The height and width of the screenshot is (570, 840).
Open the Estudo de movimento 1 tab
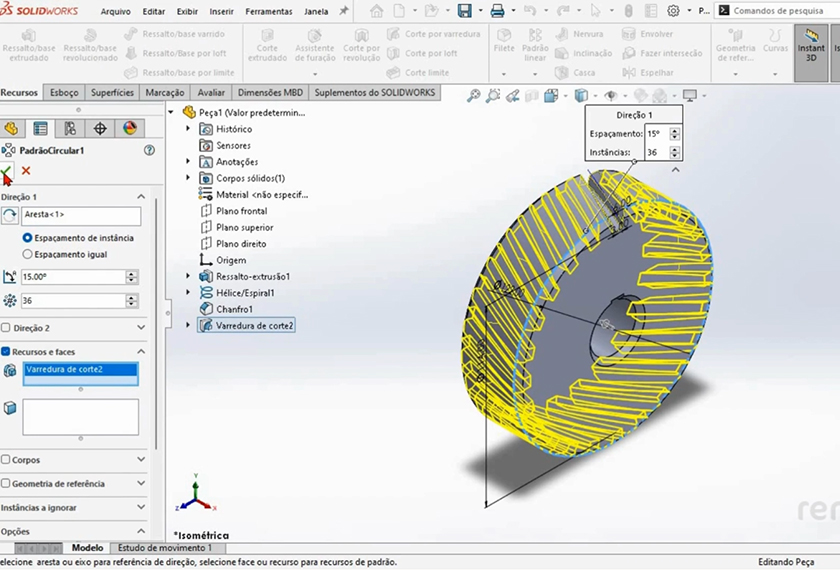(165, 548)
